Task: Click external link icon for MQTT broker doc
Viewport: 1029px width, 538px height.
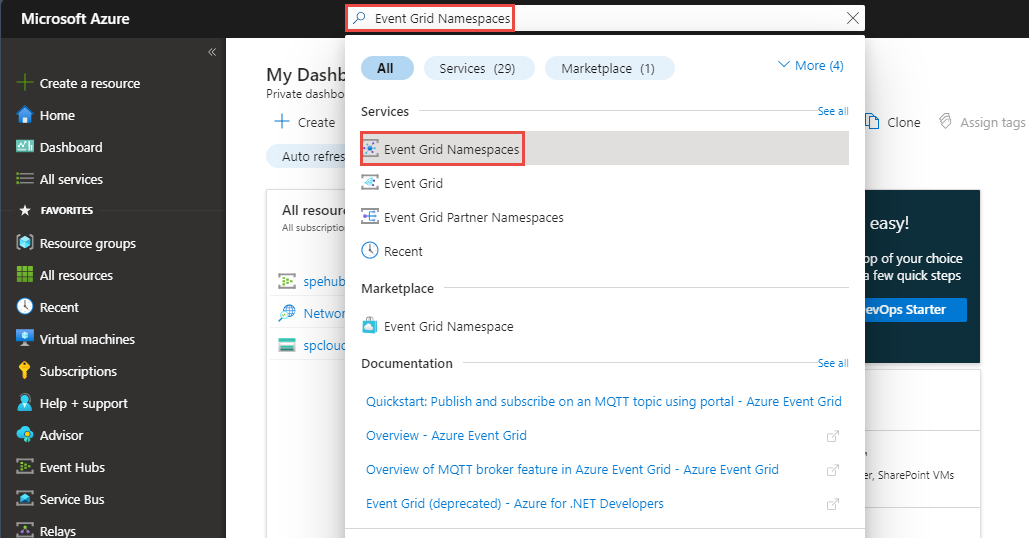Action: (x=833, y=470)
